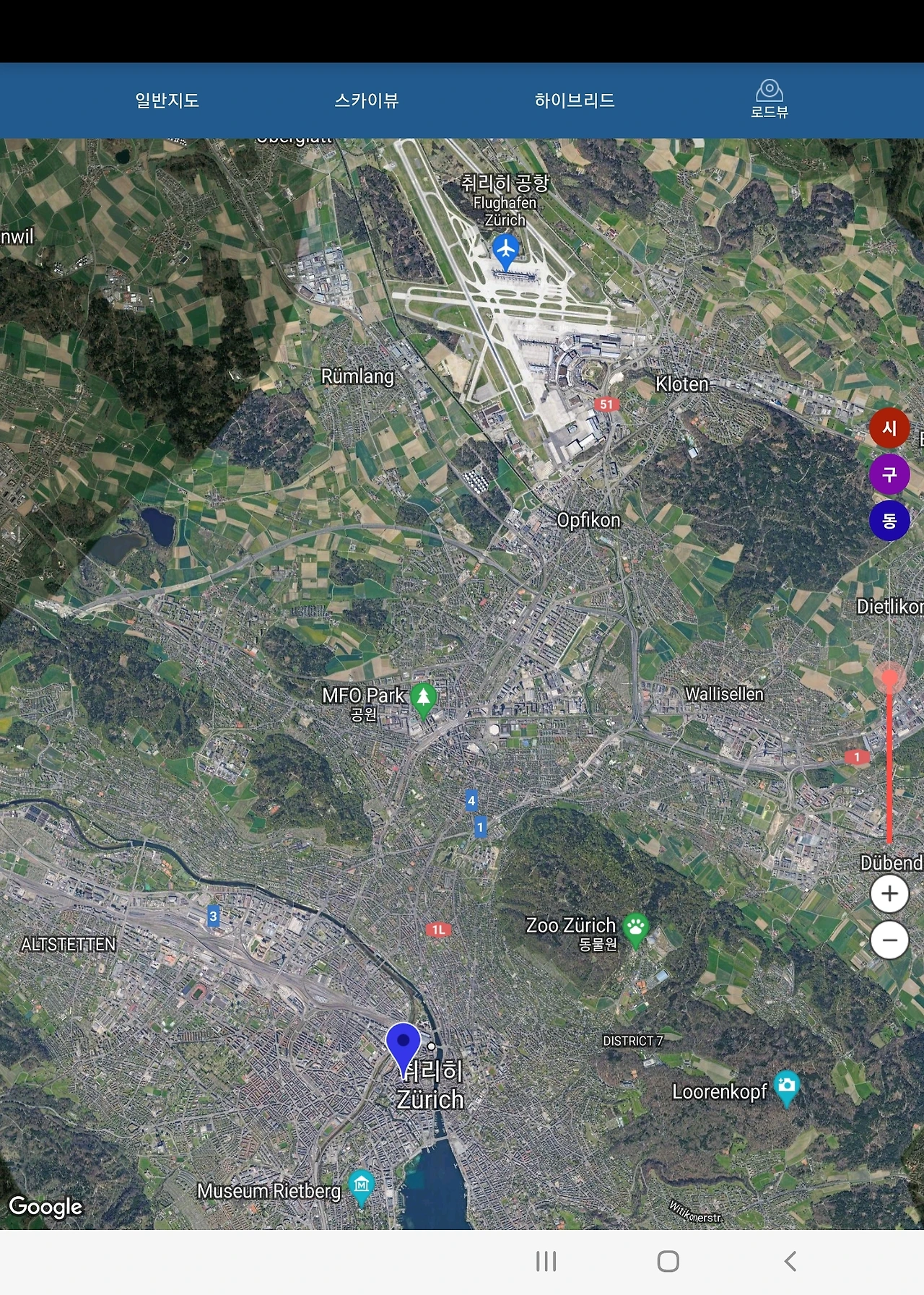Click the red zoom slider handle

coord(889,677)
